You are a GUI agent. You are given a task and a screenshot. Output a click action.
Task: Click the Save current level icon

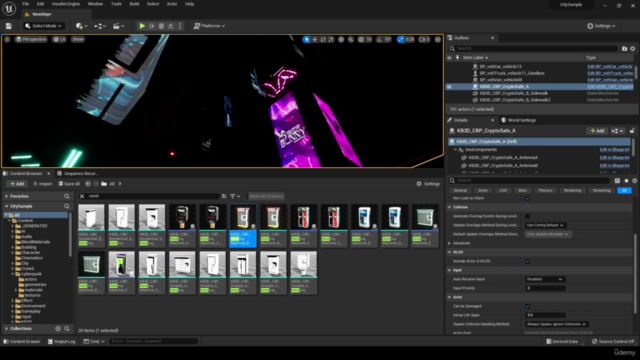[x=9, y=26]
